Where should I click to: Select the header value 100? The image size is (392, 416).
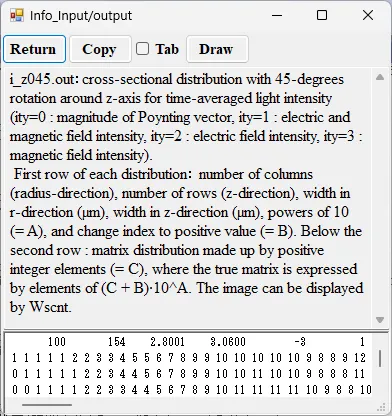[57, 342]
